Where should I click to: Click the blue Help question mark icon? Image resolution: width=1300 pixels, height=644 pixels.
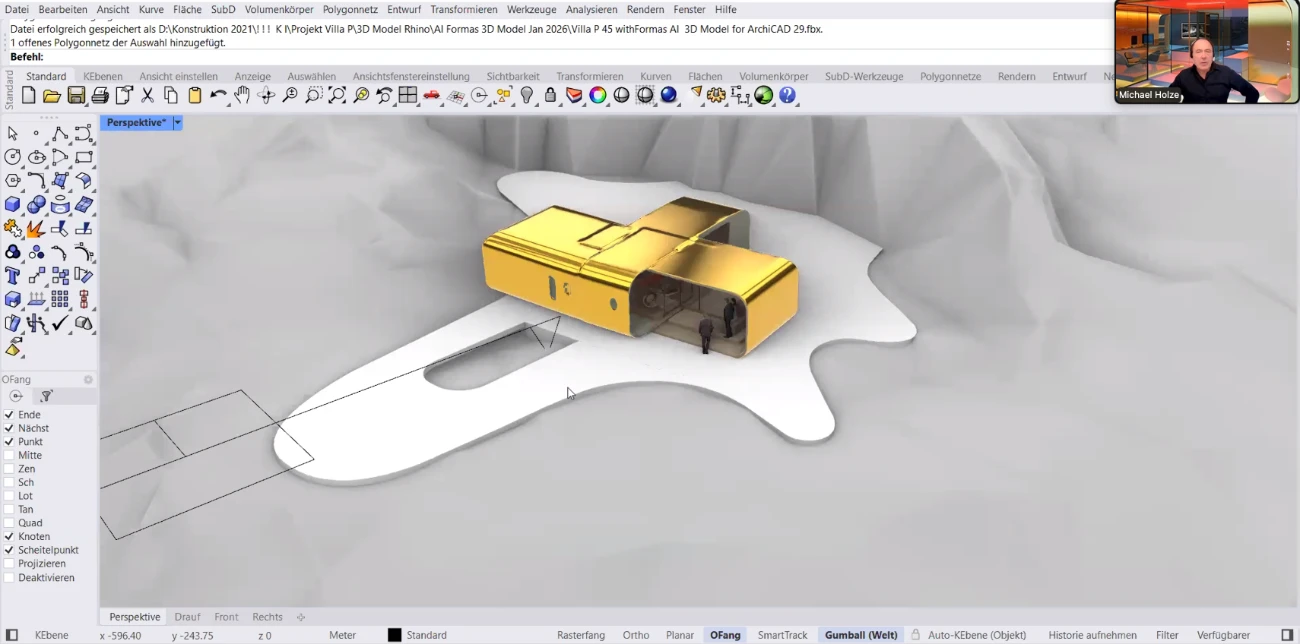(788, 96)
